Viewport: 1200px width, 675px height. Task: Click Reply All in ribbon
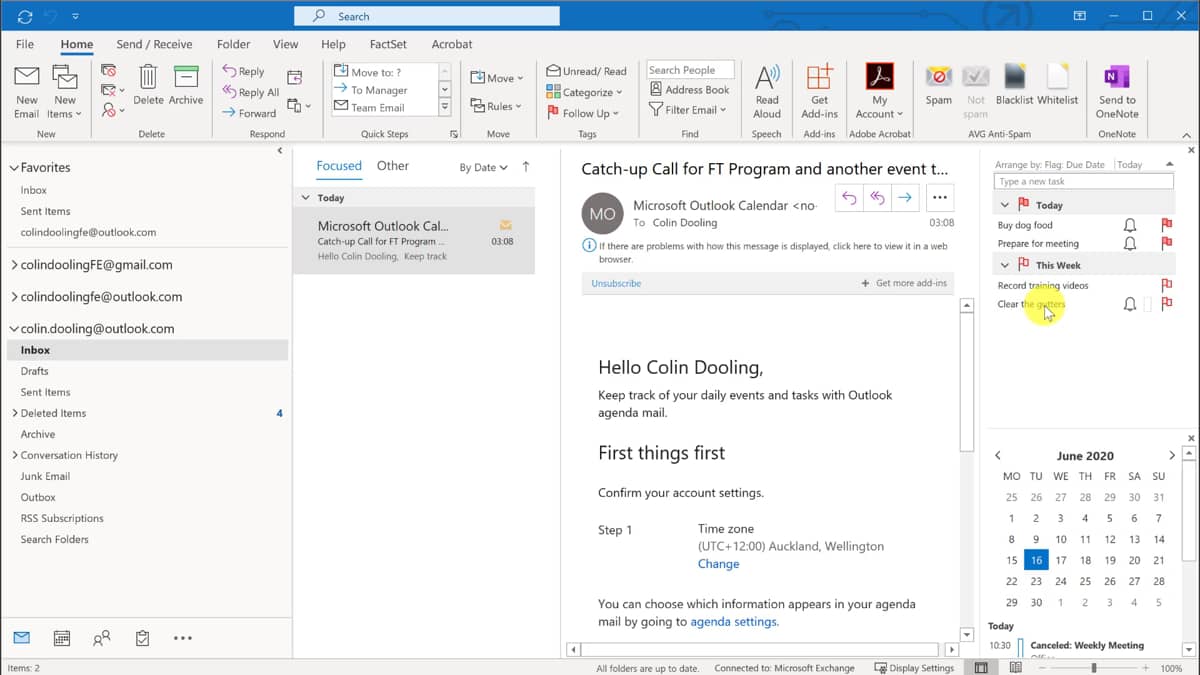[250, 92]
